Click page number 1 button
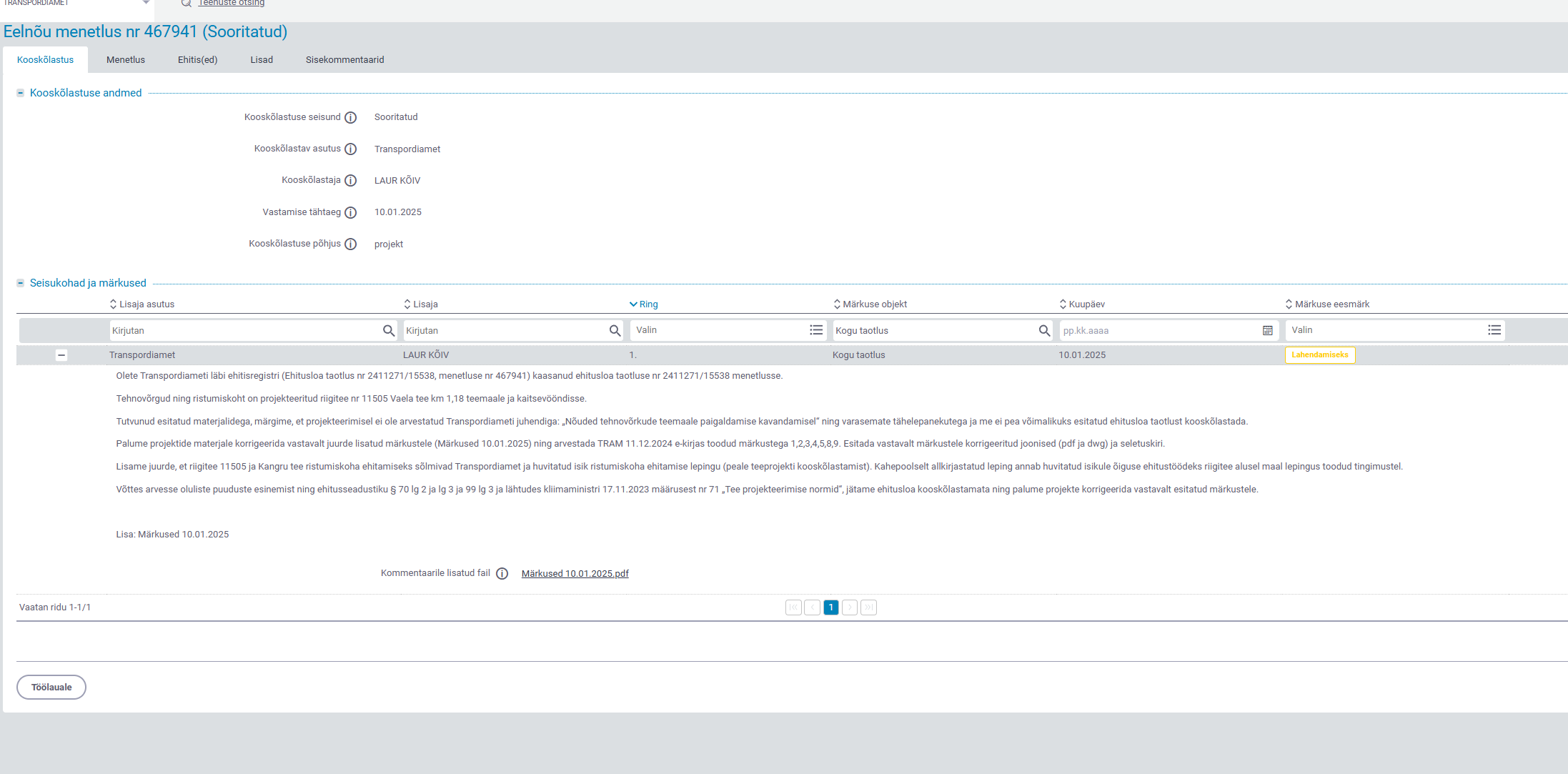 830,607
